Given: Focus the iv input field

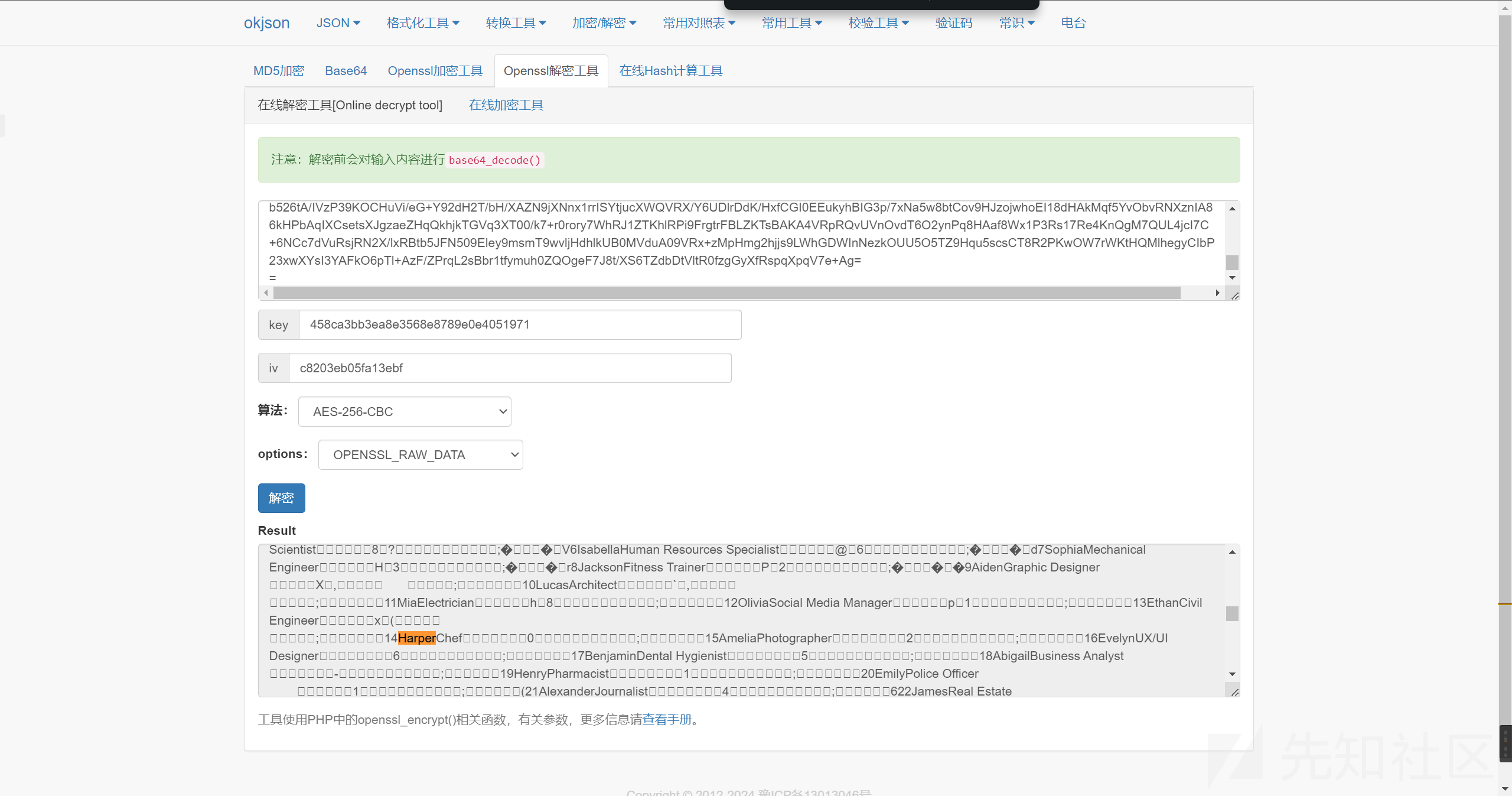Looking at the screenshot, I should tap(510, 368).
